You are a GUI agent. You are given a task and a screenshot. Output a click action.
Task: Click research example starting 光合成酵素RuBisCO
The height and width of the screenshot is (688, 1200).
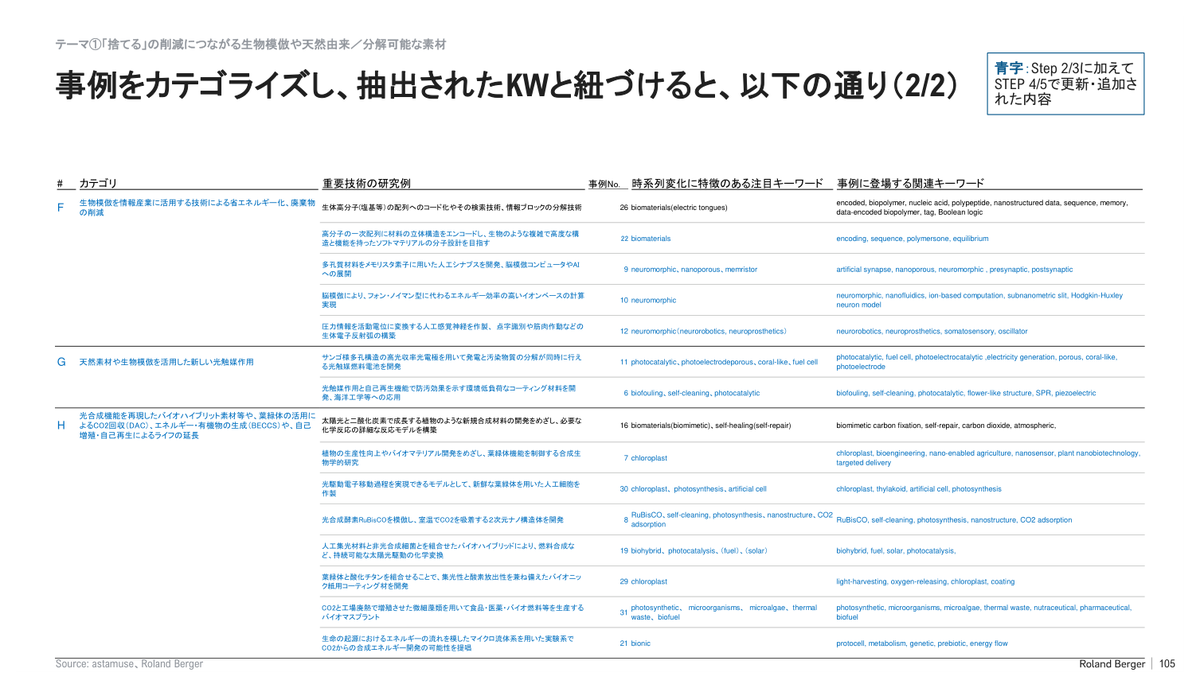coord(442,519)
